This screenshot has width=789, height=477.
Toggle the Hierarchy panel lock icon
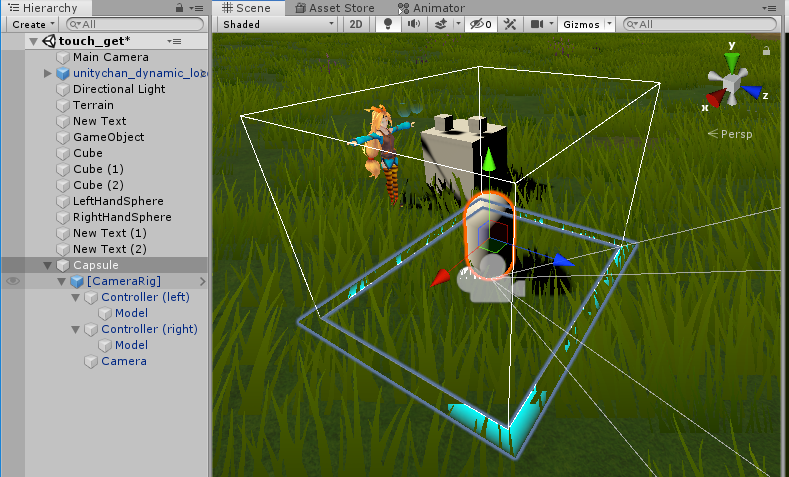coord(179,8)
